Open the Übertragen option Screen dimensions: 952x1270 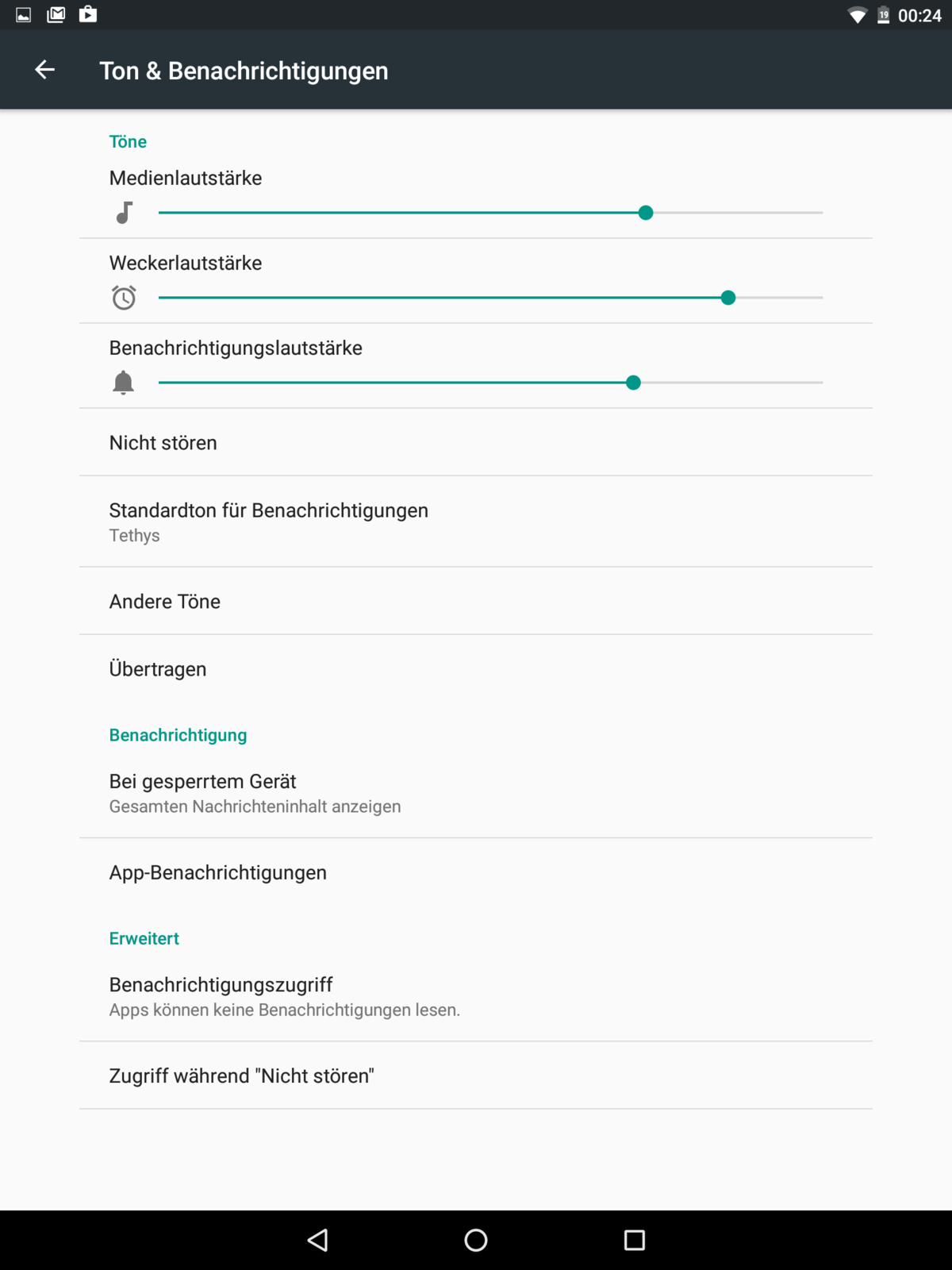click(476, 669)
